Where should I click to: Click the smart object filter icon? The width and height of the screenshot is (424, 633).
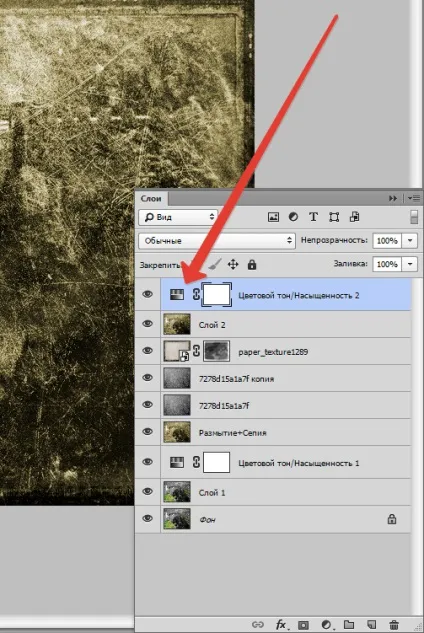pos(355,217)
